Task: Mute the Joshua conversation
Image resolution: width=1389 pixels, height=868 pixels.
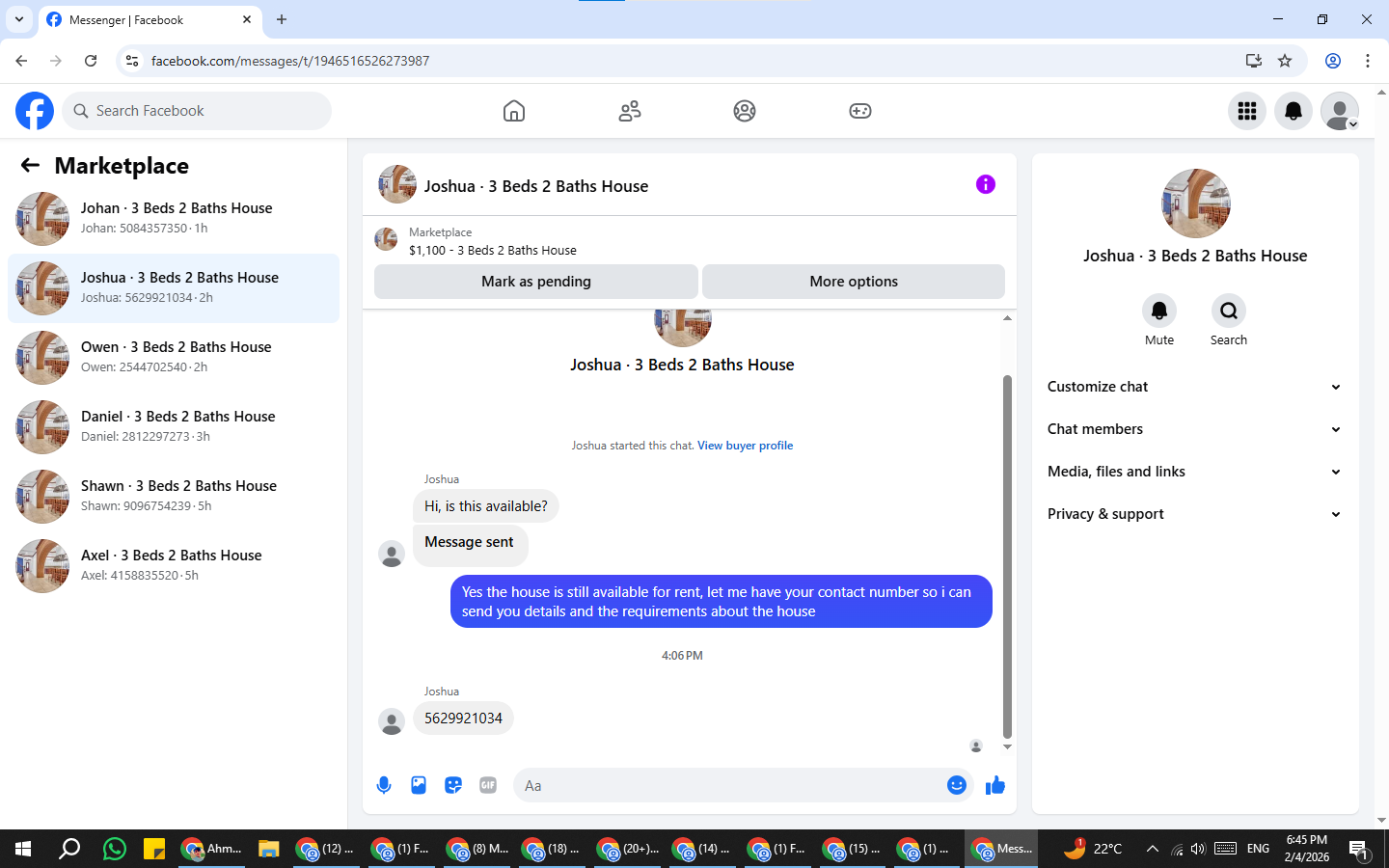Action: click(x=1159, y=311)
